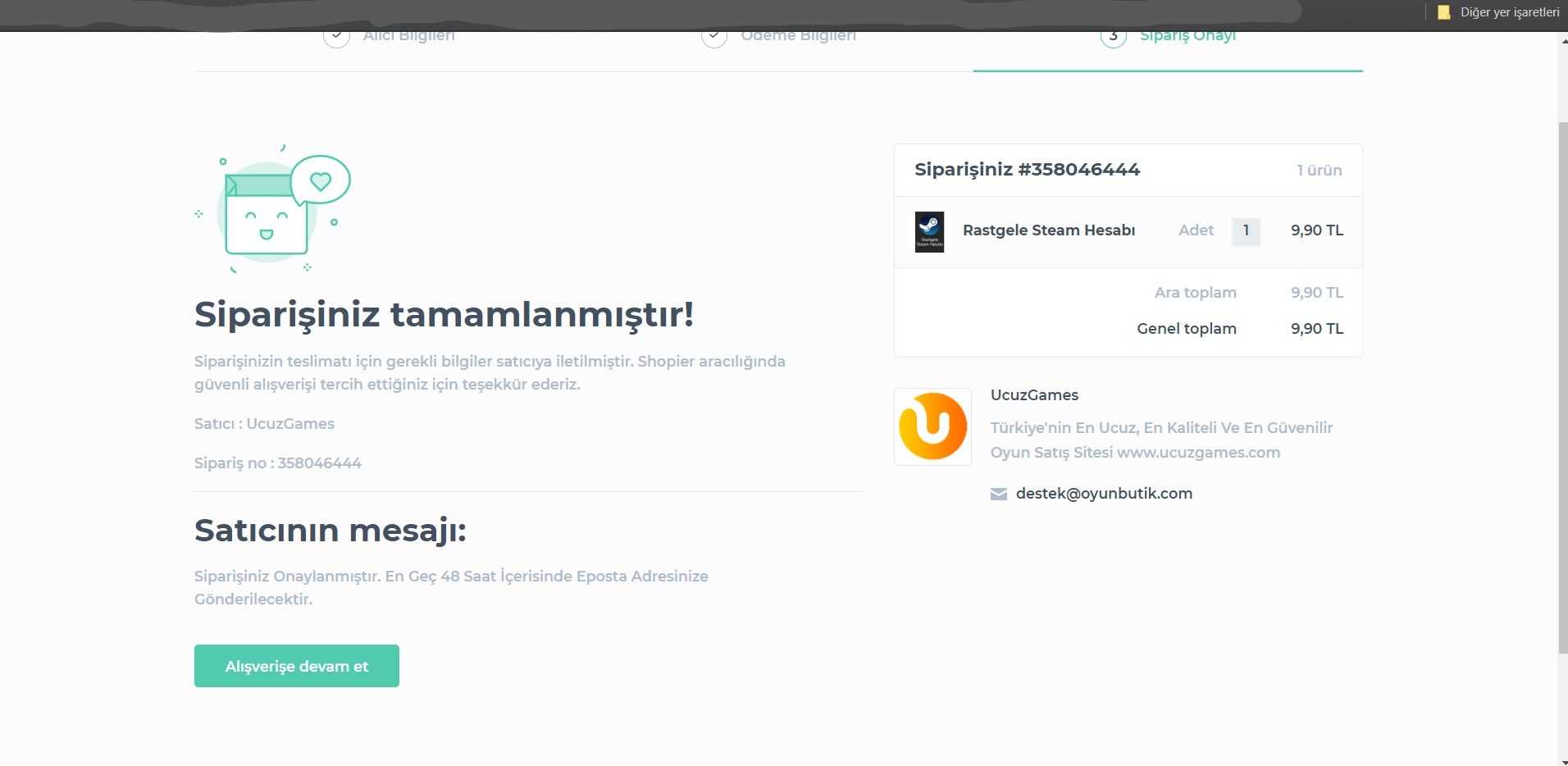
Task: Click the Siparişiniz tamamlanmıştır! heading
Action: [444, 315]
